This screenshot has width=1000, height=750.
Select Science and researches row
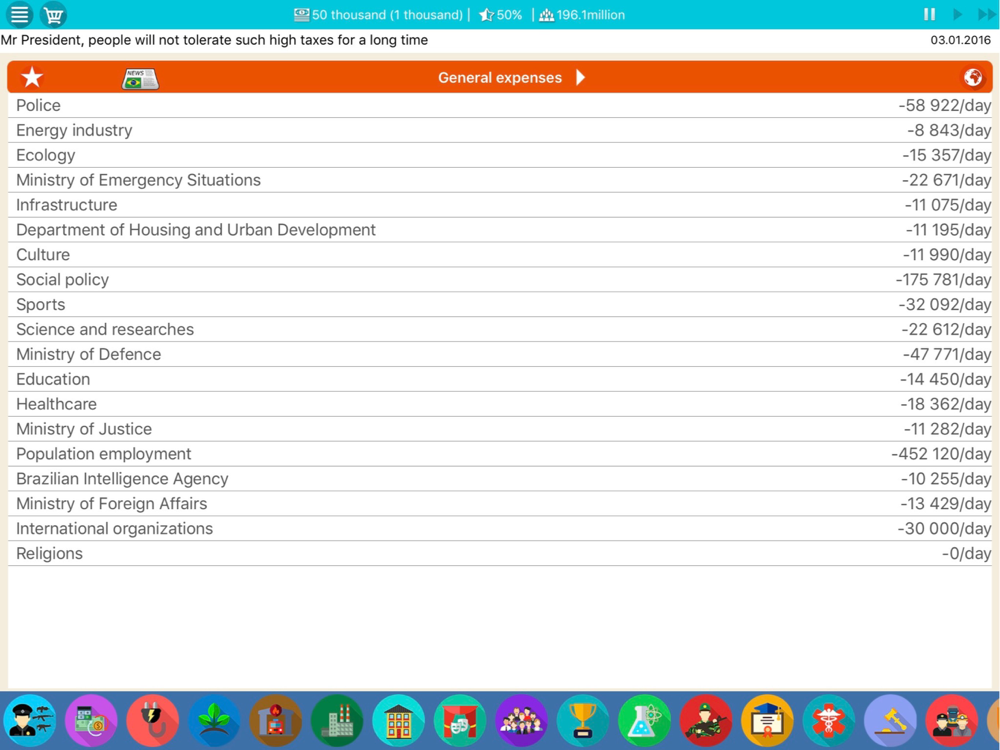point(500,329)
